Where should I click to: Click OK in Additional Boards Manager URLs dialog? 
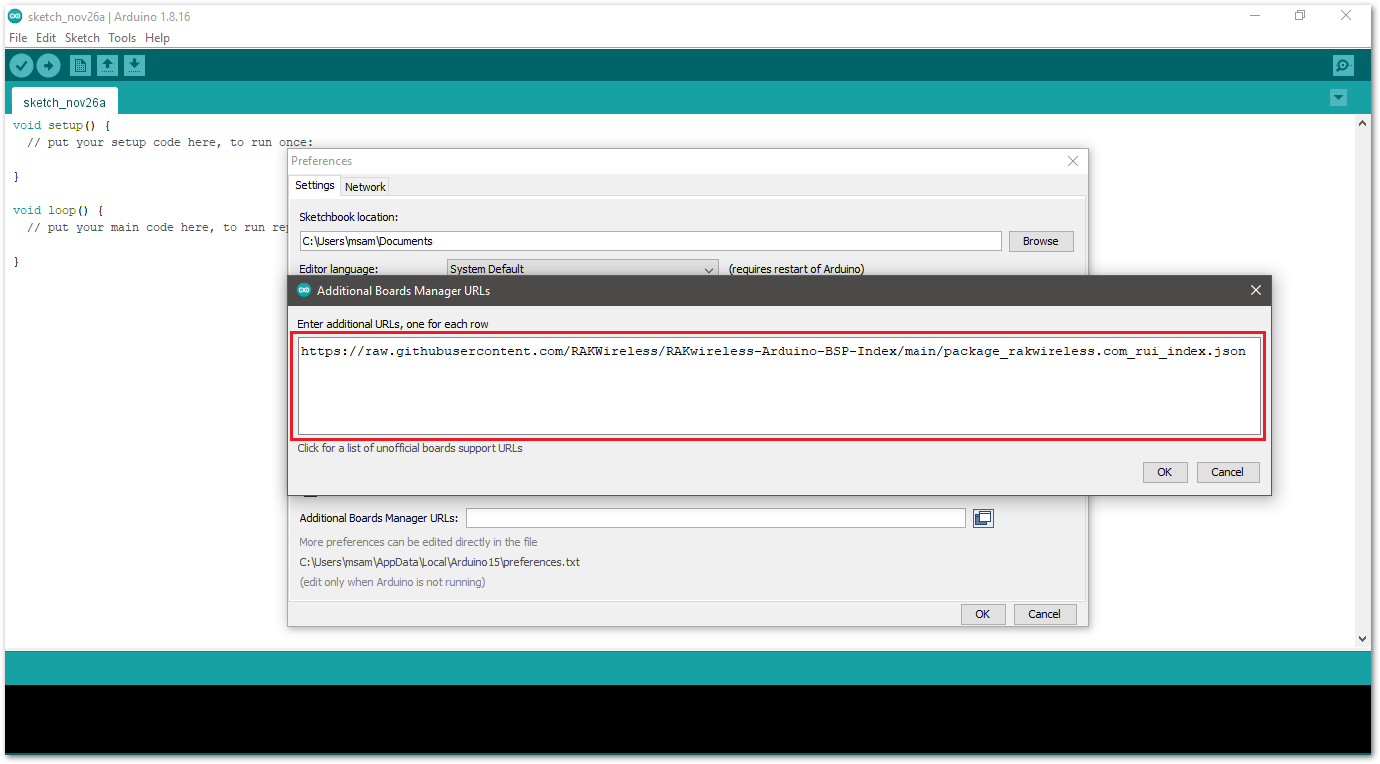pyautogui.click(x=1164, y=472)
